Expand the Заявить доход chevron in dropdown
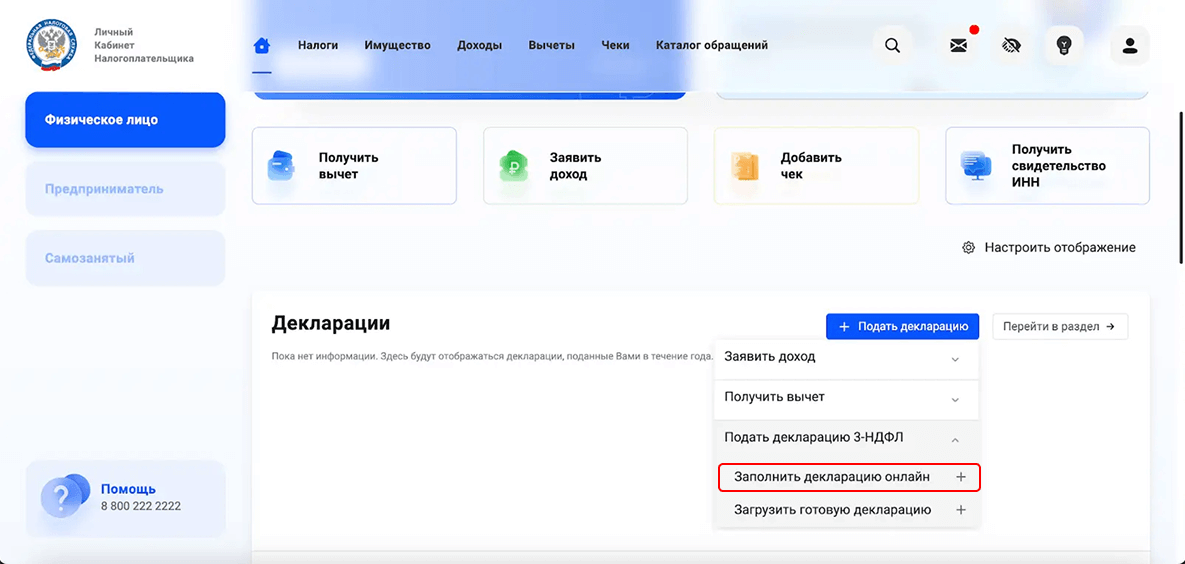1185x564 pixels. [x=955, y=359]
